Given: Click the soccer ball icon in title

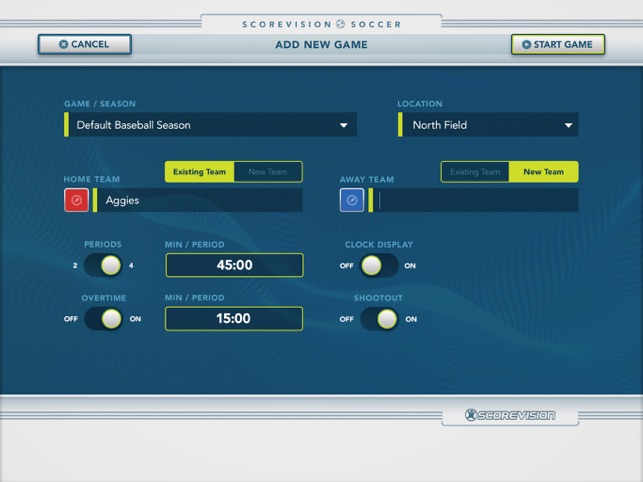Looking at the screenshot, I should [341, 24].
